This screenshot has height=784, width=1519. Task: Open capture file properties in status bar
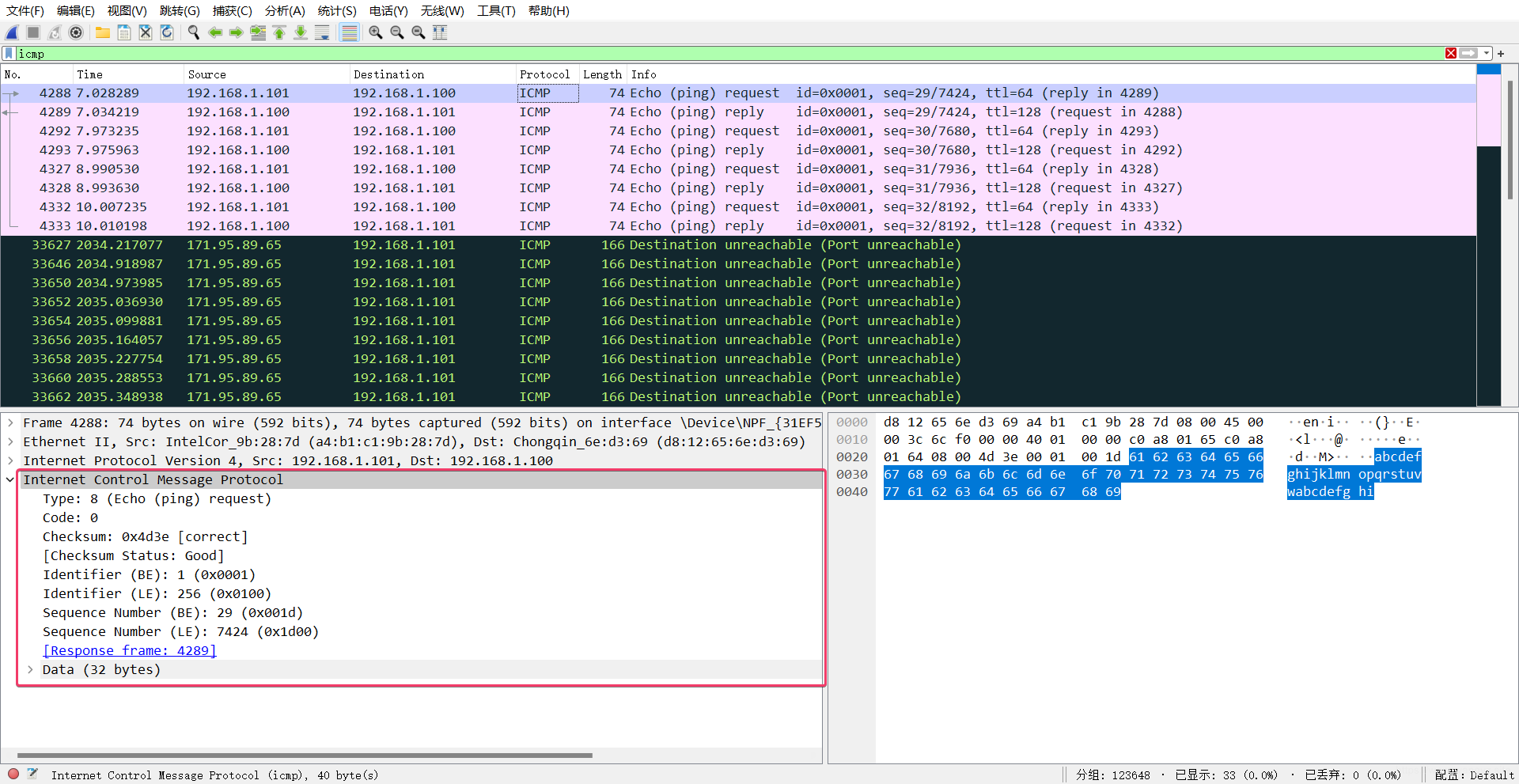(x=32, y=775)
